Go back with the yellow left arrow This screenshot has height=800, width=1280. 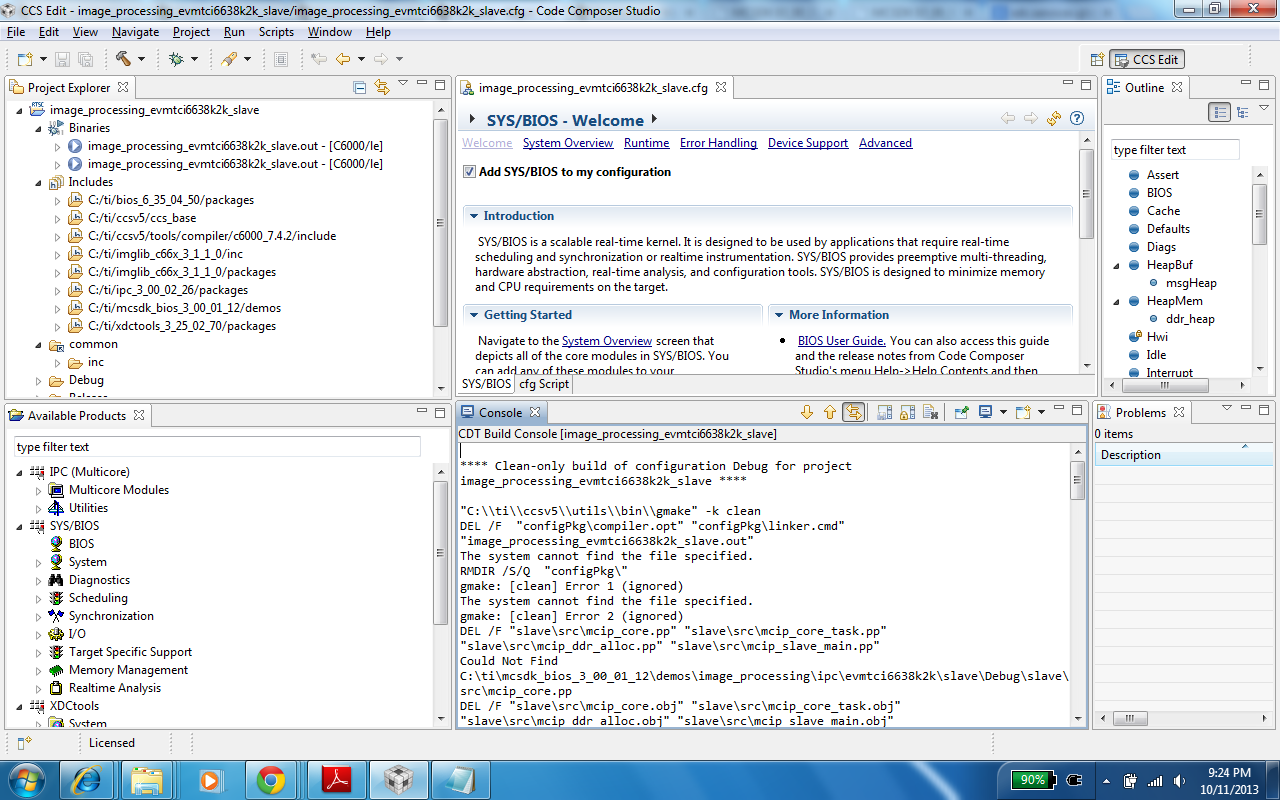(x=343, y=59)
